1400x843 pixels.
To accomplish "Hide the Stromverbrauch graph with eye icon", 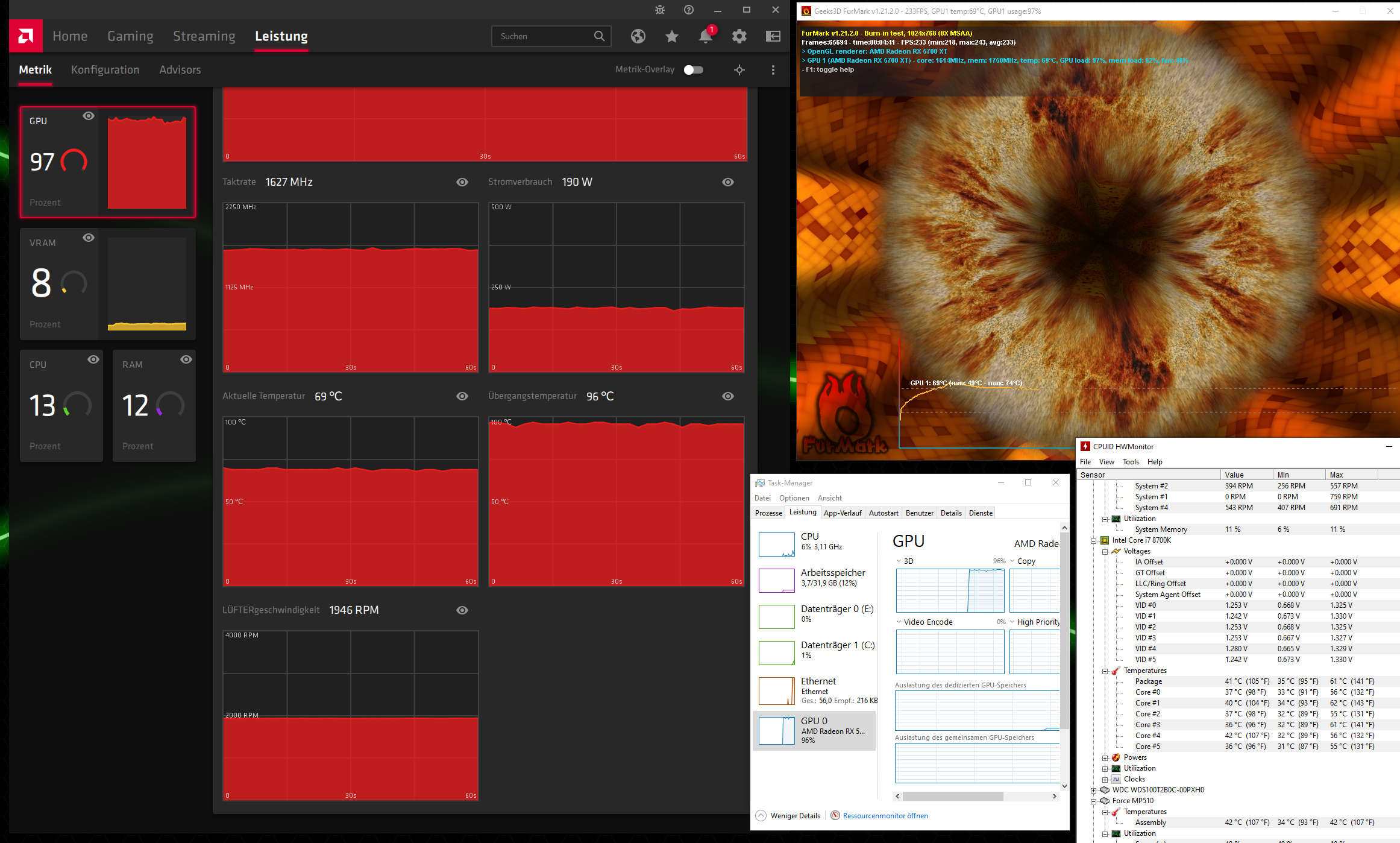I will [x=728, y=182].
